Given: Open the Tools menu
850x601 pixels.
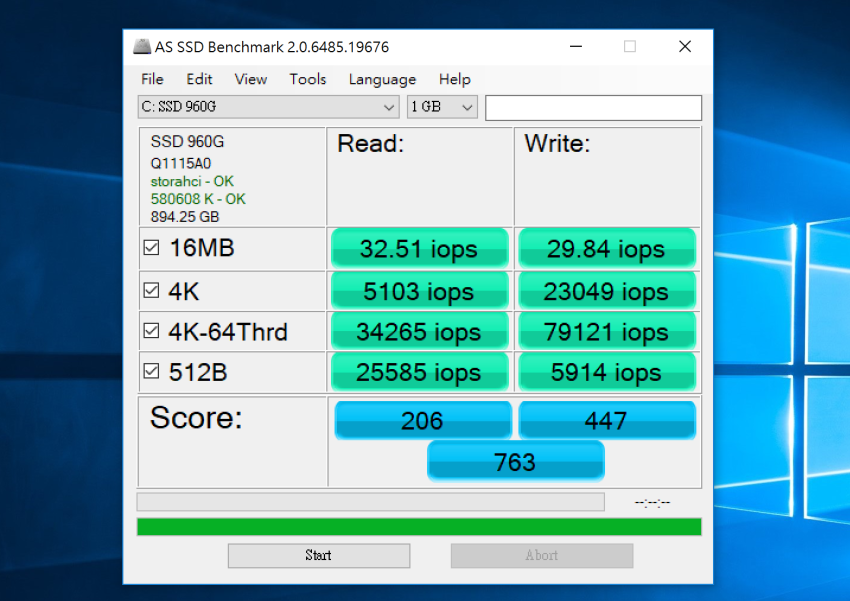Looking at the screenshot, I should click(307, 79).
